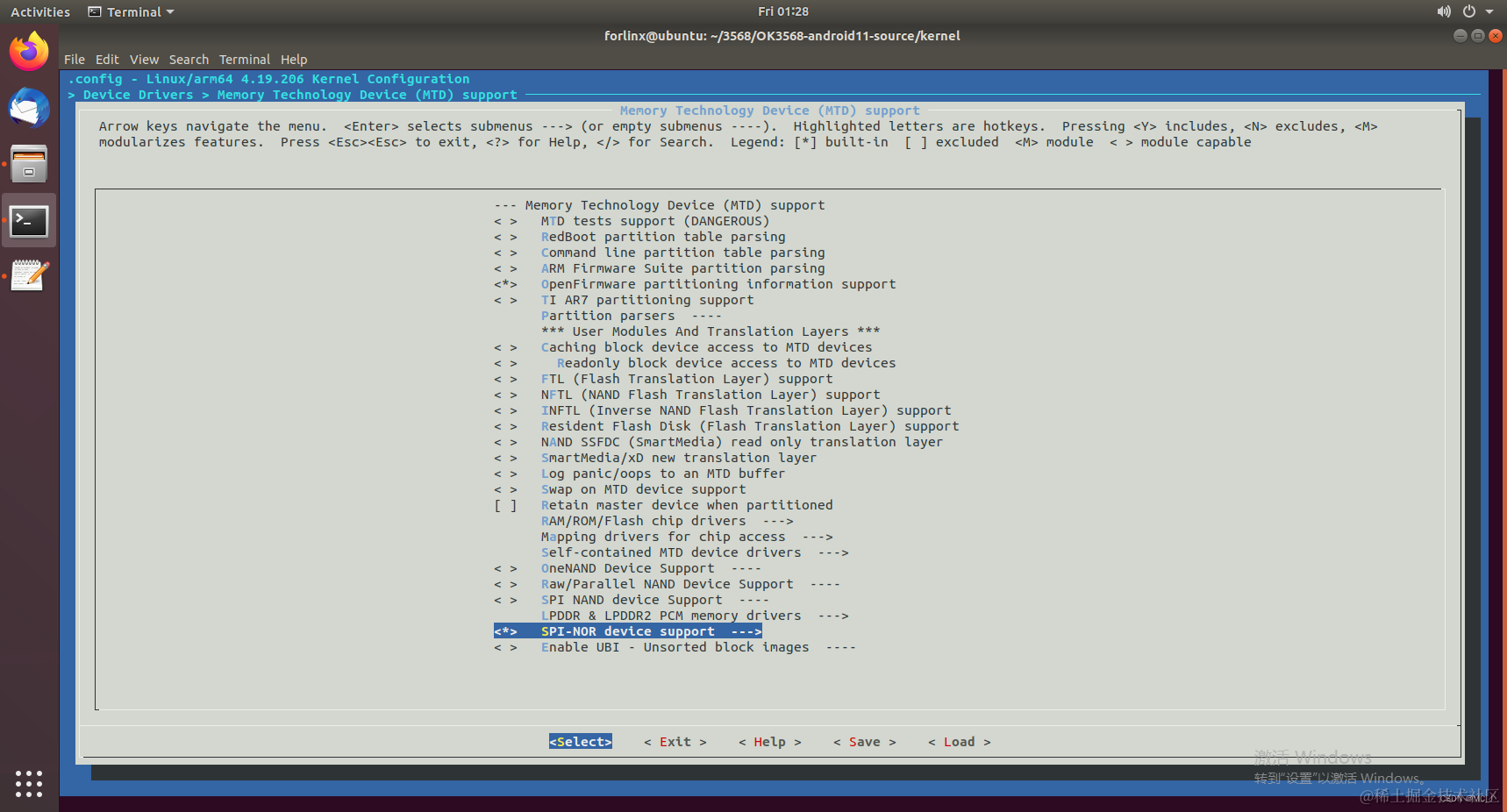Click User Modules And Translation Layers heading

point(711,331)
